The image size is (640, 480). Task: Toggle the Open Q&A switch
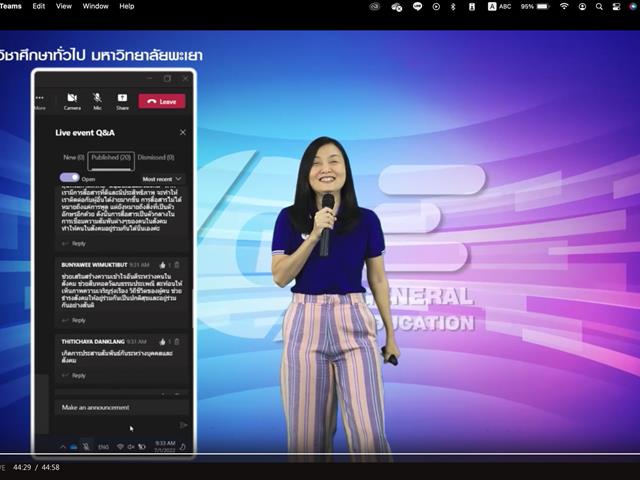(69, 178)
